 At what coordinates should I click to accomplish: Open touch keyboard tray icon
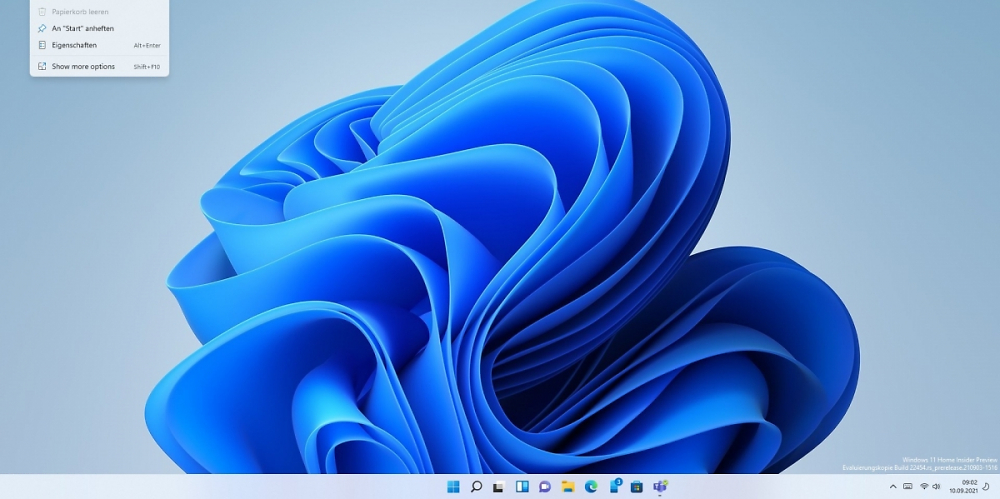(x=908, y=487)
